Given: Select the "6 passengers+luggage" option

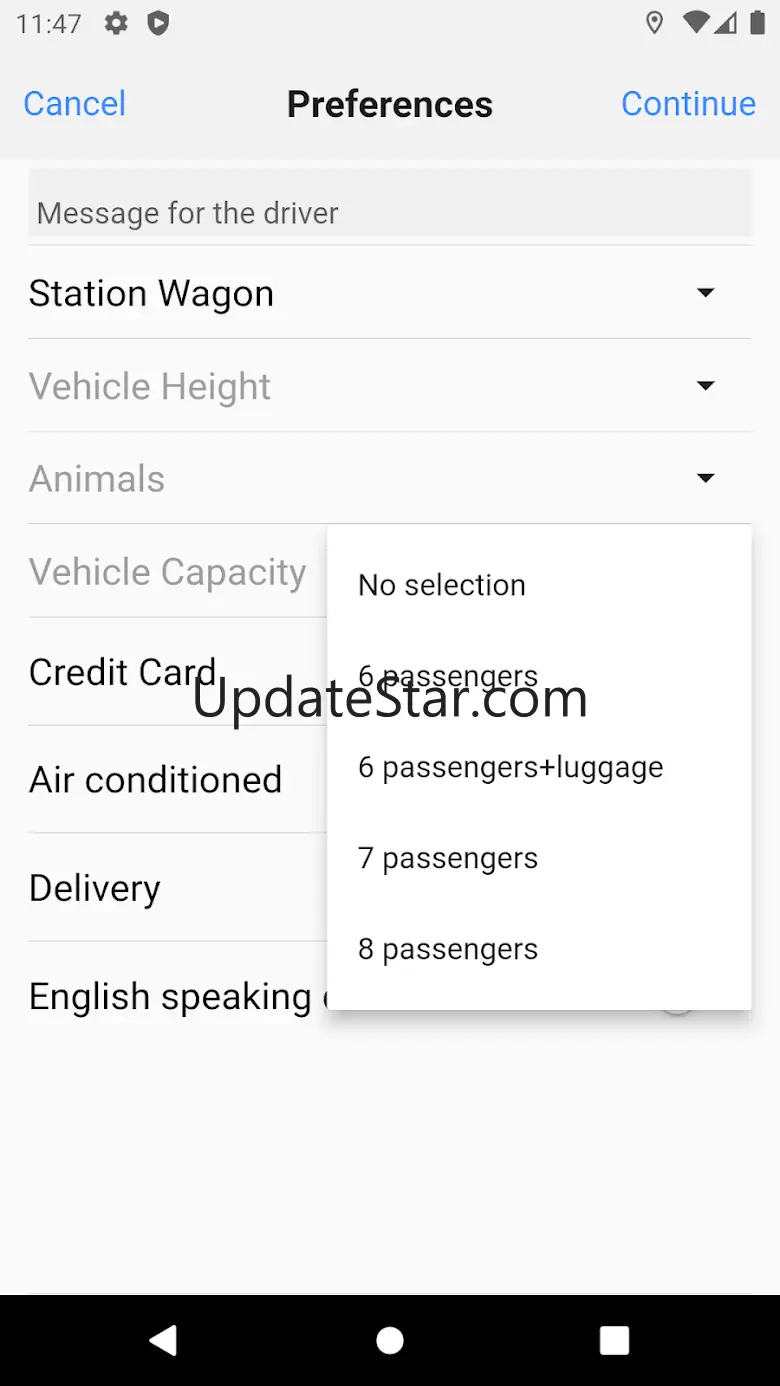Looking at the screenshot, I should click(x=510, y=767).
